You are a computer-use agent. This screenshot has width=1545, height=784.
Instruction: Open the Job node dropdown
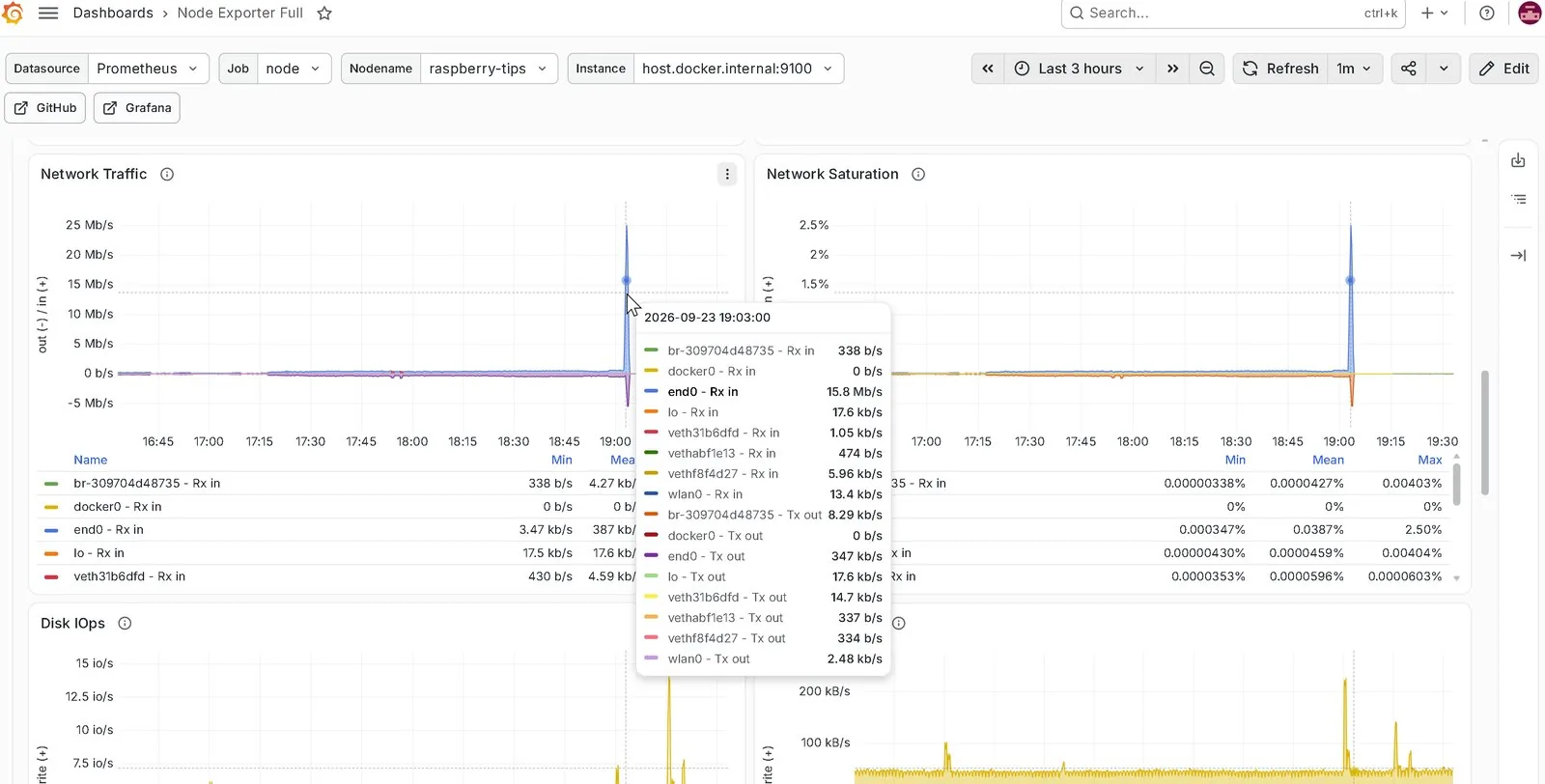pos(295,69)
